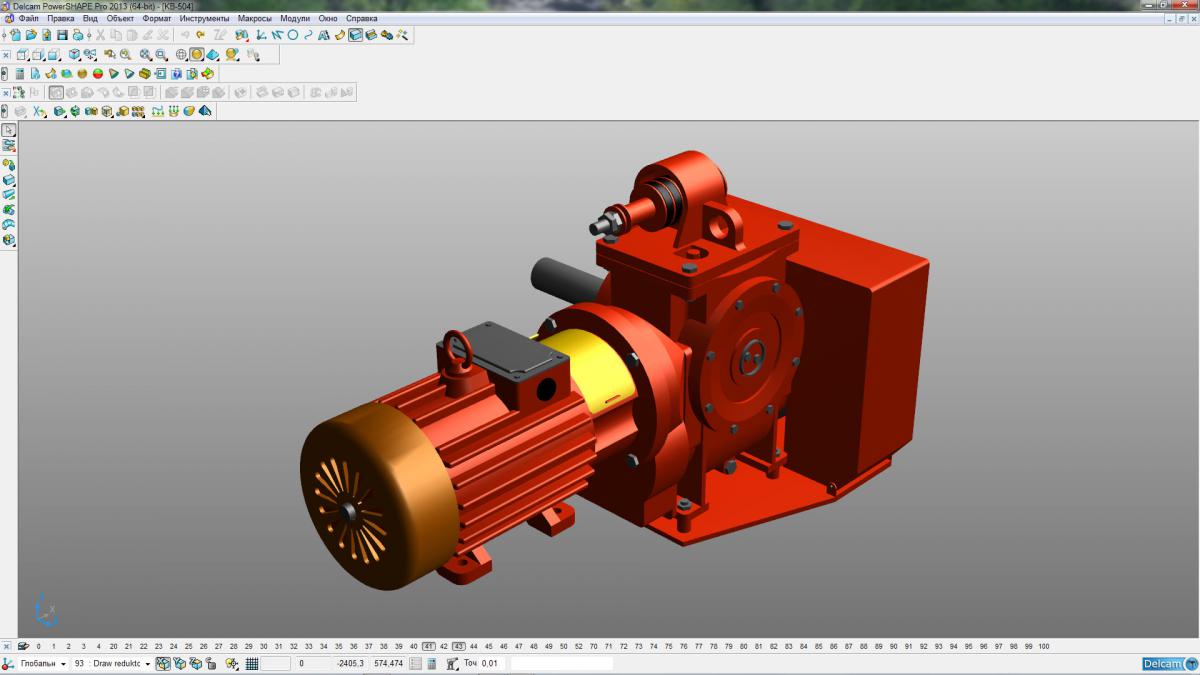Image resolution: width=1200 pixels, height=675 pixels.
Task: Open the Text annotation tool icon
Action: tap(324, 34)
